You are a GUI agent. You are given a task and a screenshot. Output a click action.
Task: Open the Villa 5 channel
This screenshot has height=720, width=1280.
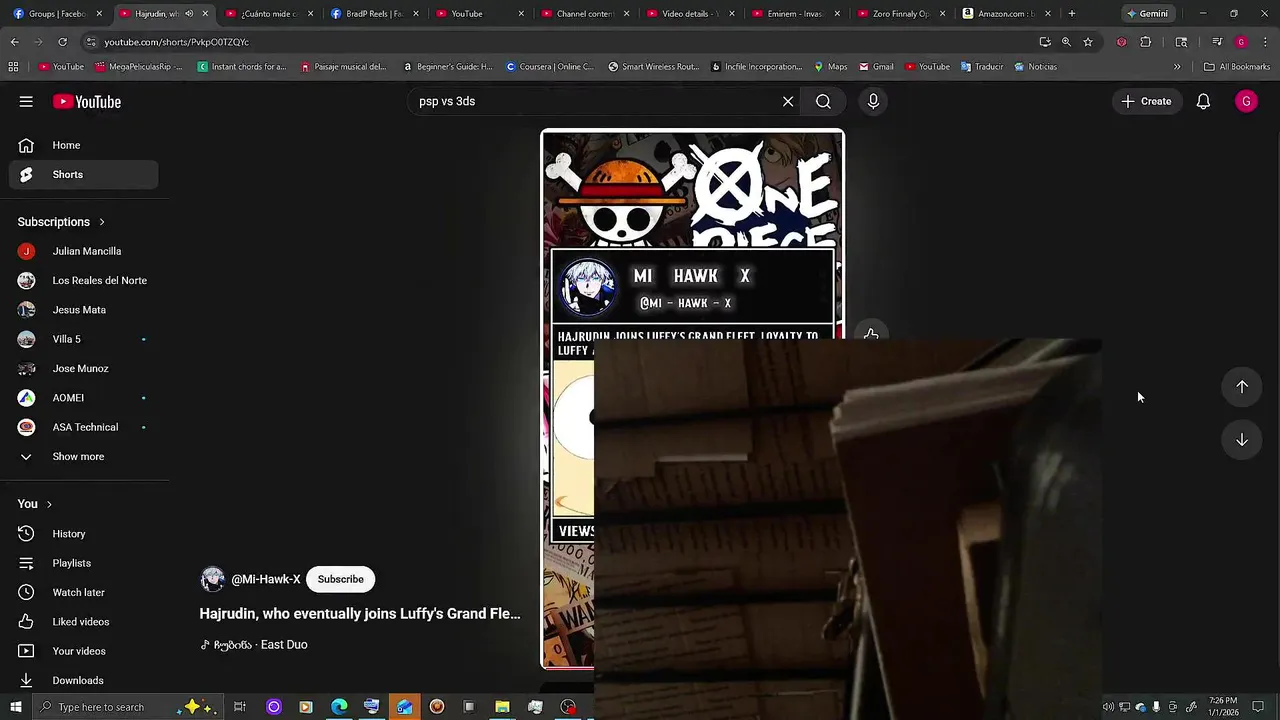84,339
